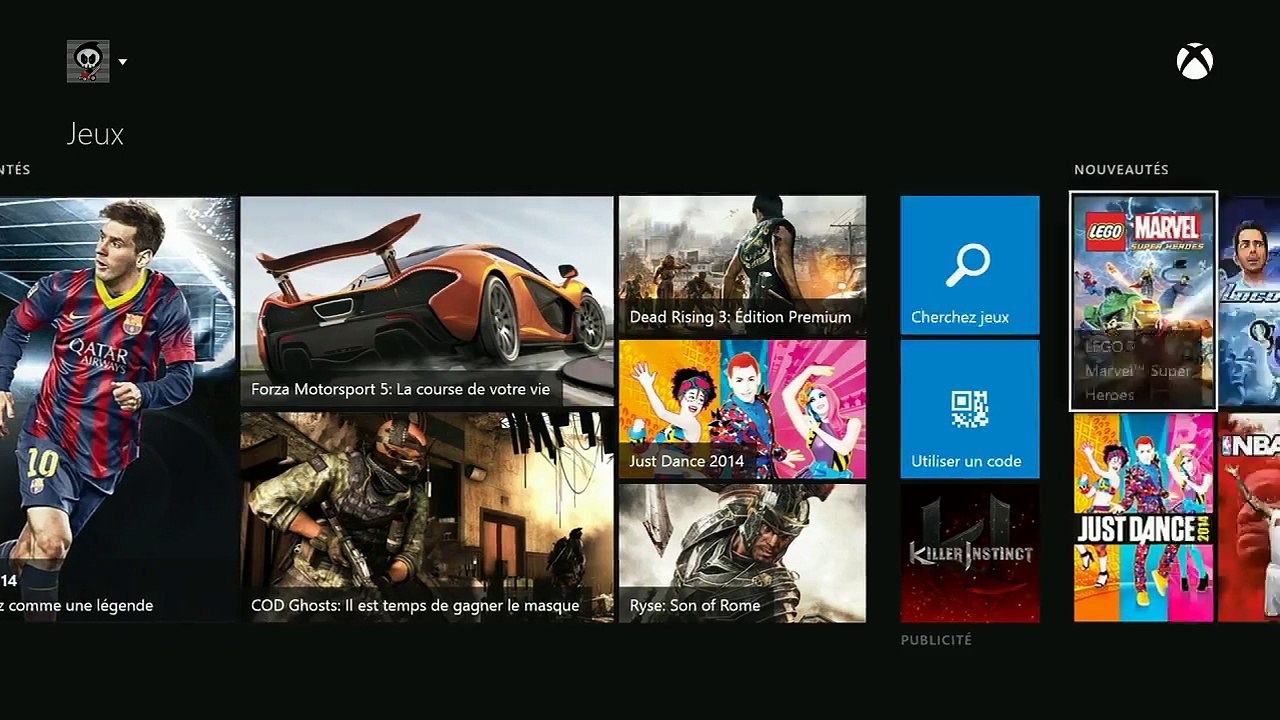
Task: Select Dead Rising 3: Édition Premium tile
Action: 742,265
